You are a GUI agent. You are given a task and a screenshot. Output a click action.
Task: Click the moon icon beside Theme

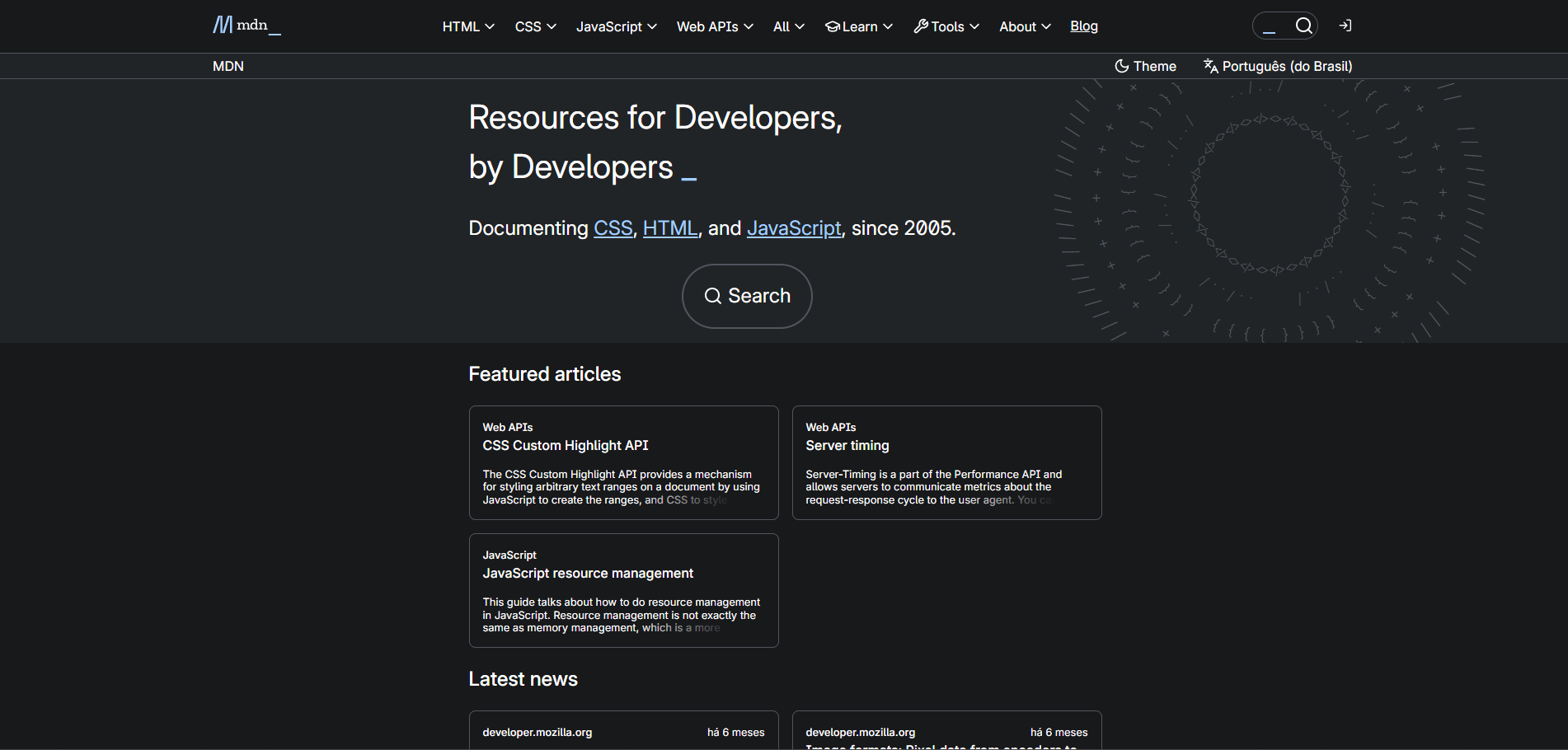point(1122,66)
